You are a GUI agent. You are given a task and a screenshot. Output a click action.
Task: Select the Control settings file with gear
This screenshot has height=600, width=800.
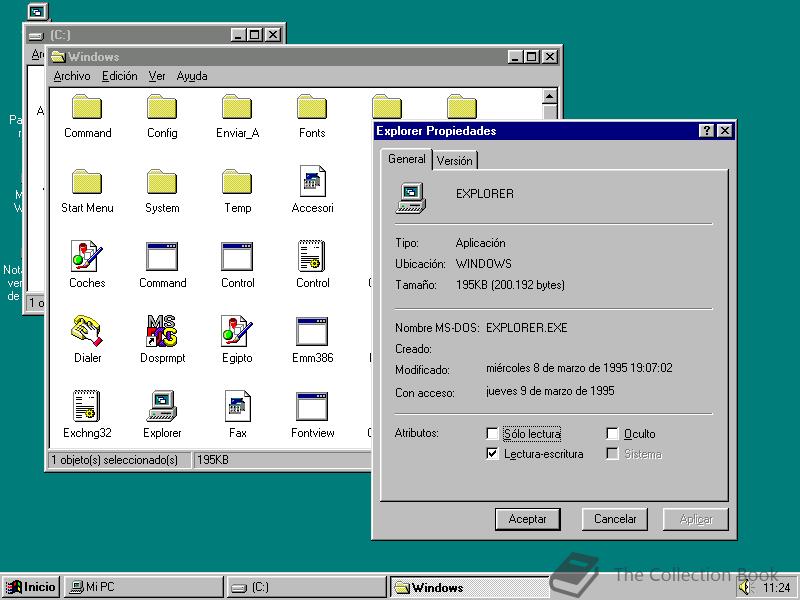pos(312,256)
